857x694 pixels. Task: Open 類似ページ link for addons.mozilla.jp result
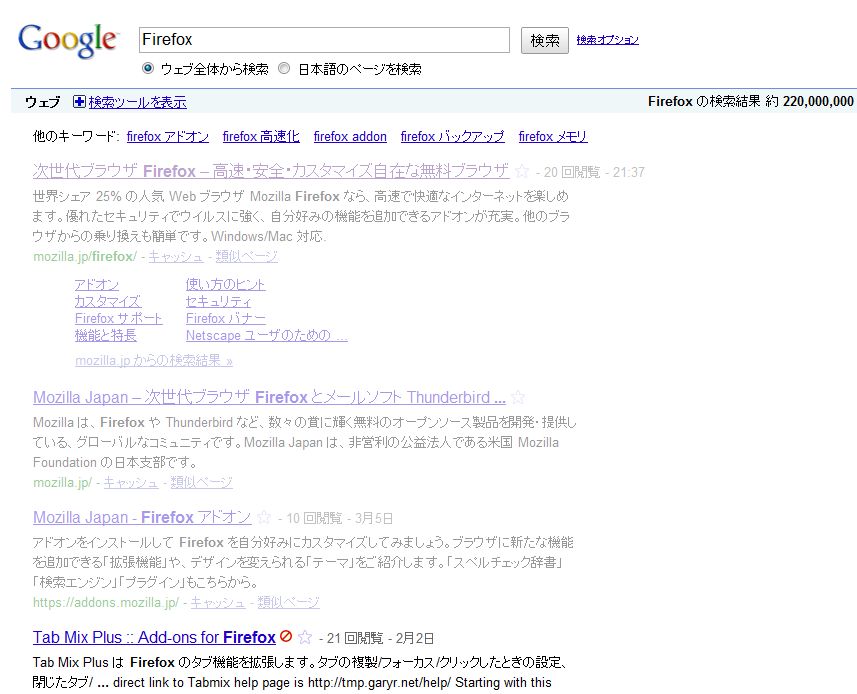(x=289, y=602)
